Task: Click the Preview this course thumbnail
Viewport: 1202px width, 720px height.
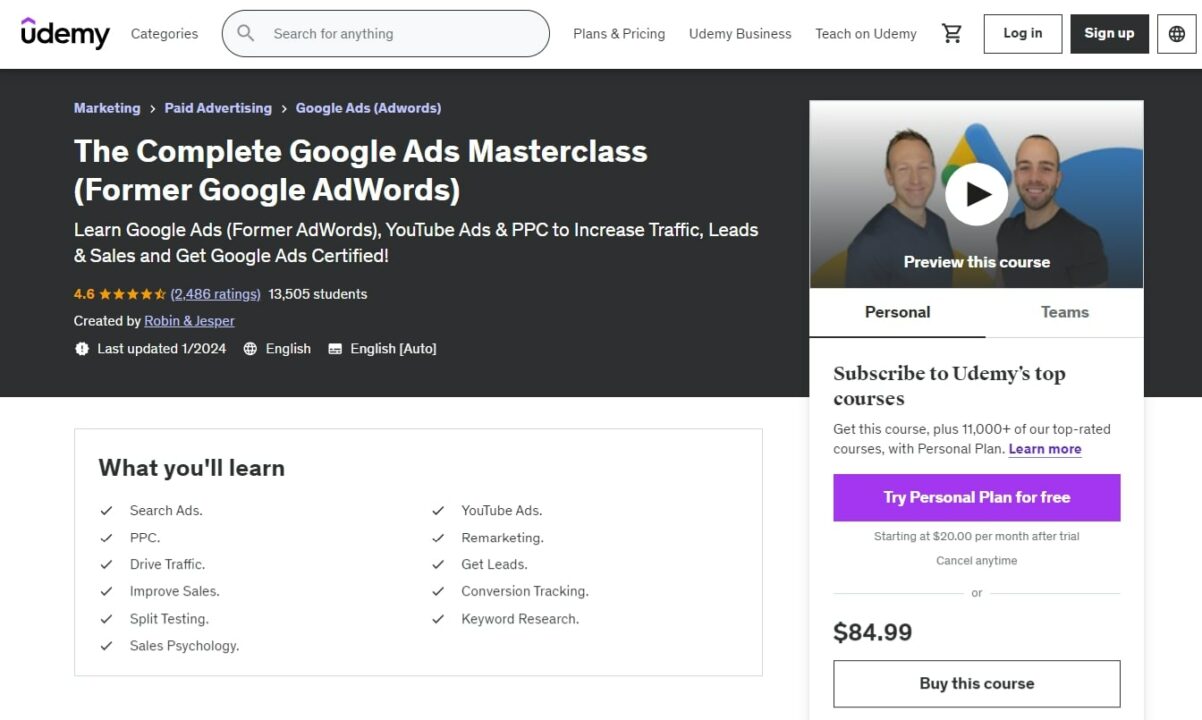Action: point(977,194)
